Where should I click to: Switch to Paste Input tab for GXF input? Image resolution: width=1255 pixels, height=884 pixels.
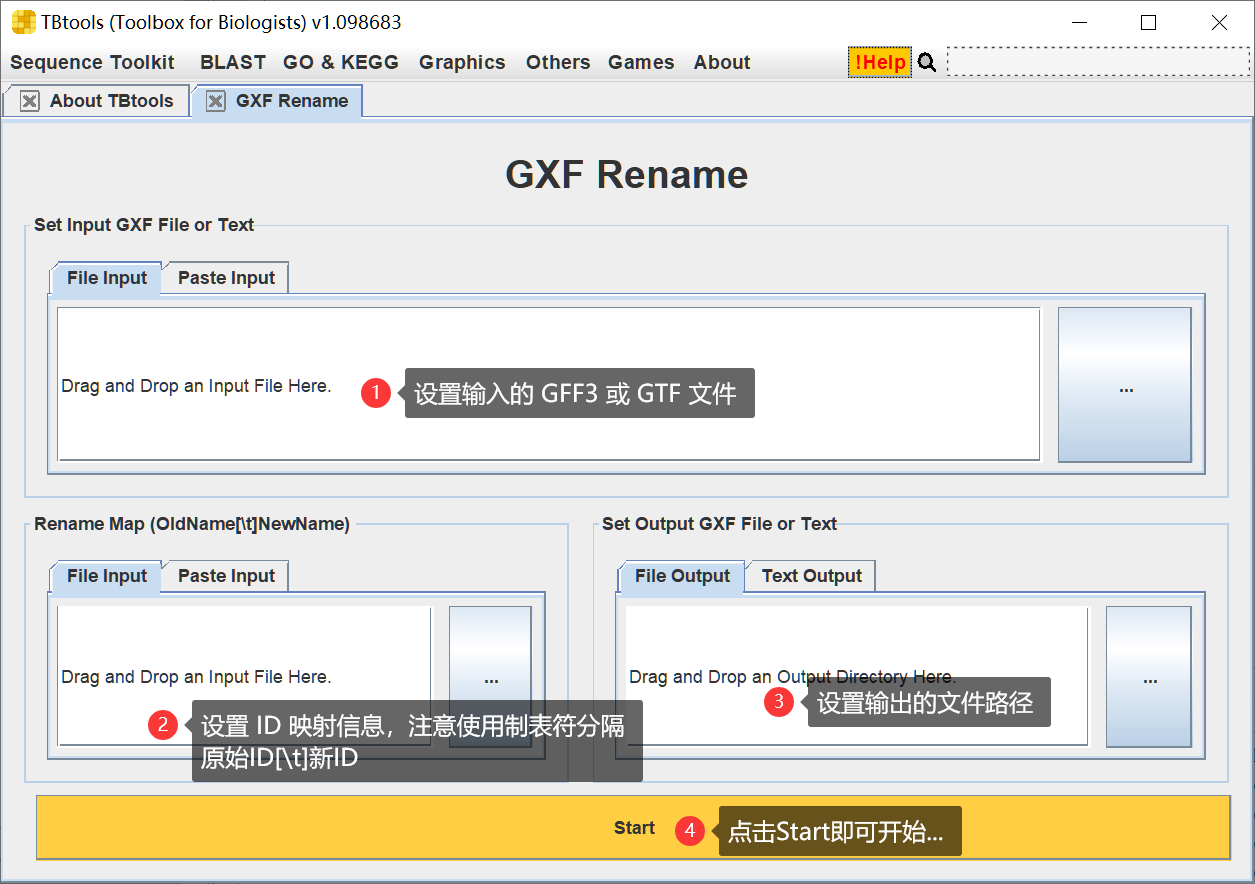click(x=226, y=278)
